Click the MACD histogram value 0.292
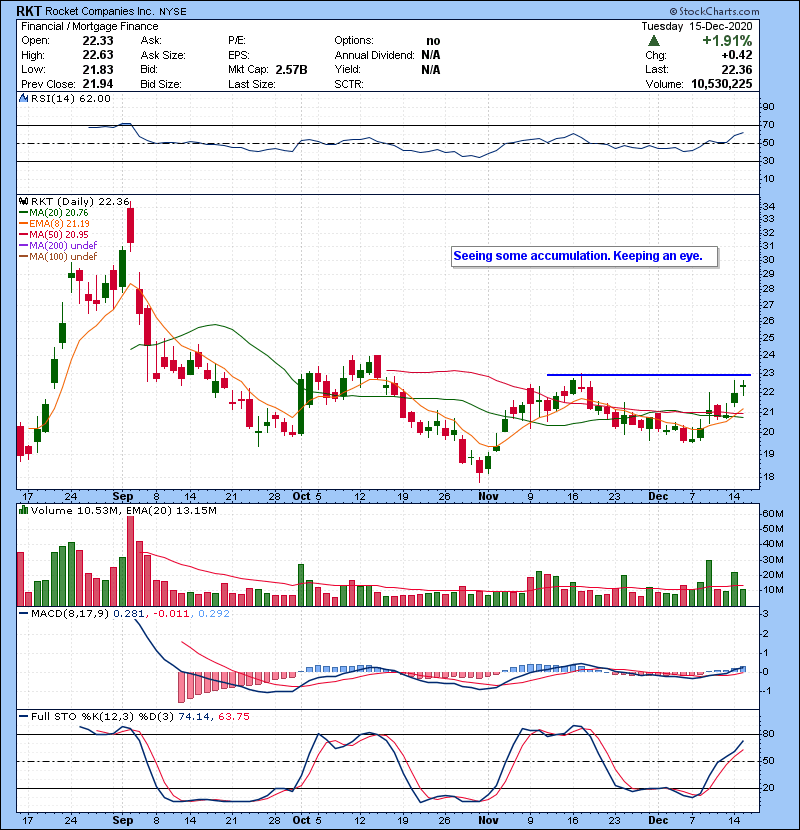The image size is (800, 830). [x=214, y=614]
